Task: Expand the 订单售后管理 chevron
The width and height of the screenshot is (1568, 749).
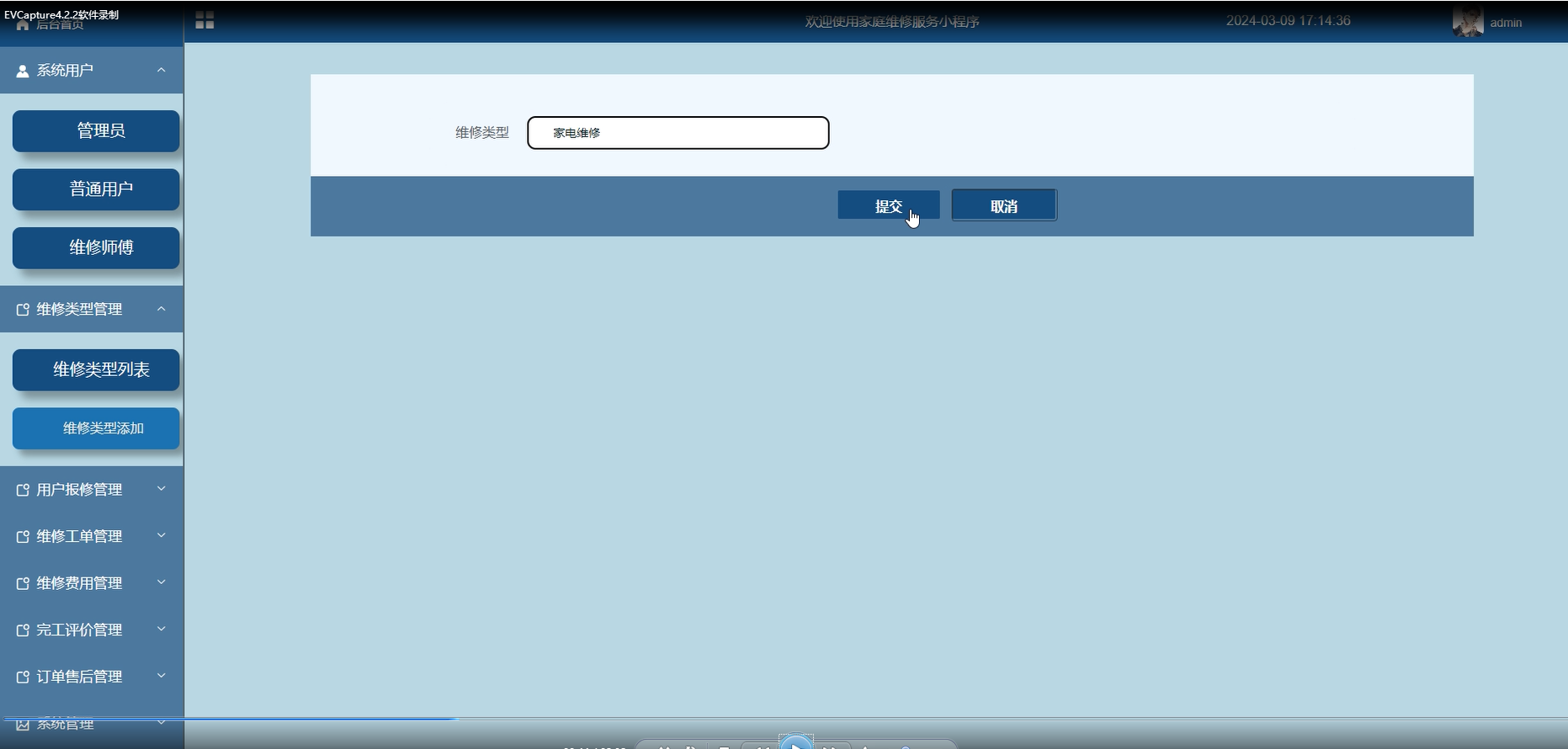Action: (162, 675)
